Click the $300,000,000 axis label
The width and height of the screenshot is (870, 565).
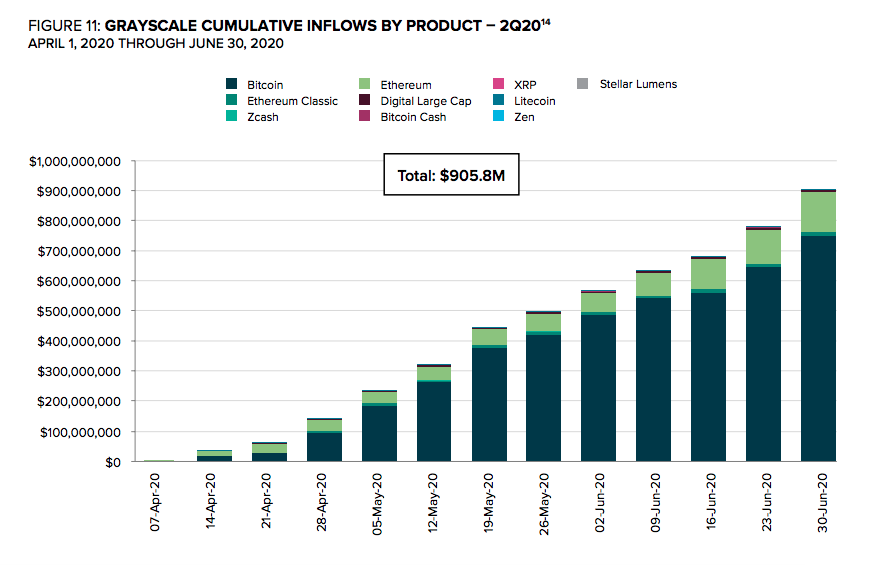pyautogui.click(x=79, y=371)
